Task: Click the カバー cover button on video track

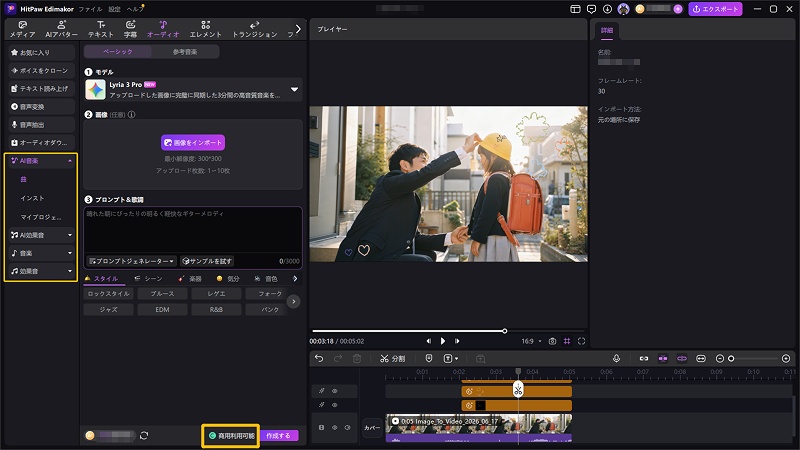Action: coord(372,428)
